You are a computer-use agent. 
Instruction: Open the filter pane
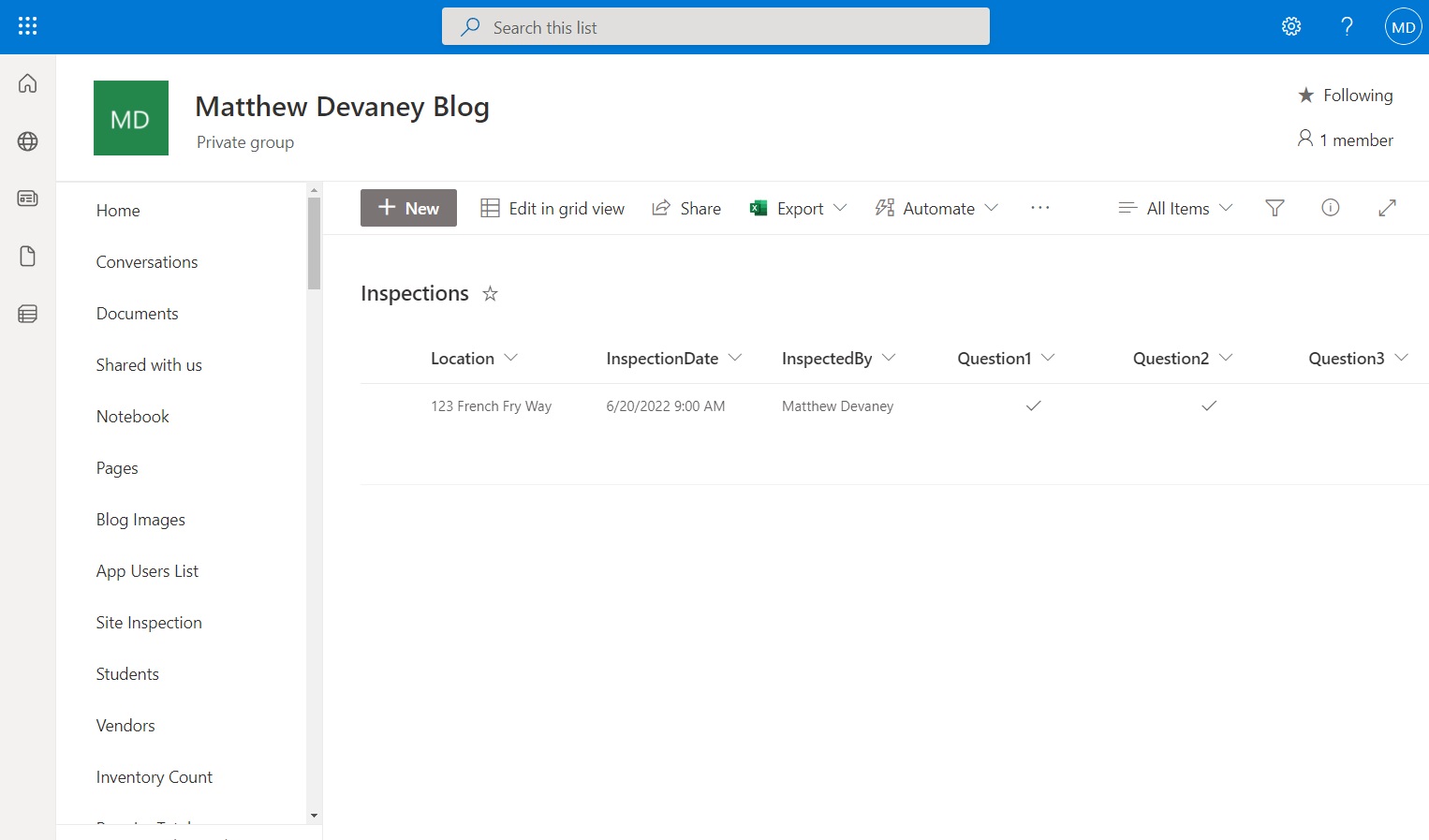1274,207
